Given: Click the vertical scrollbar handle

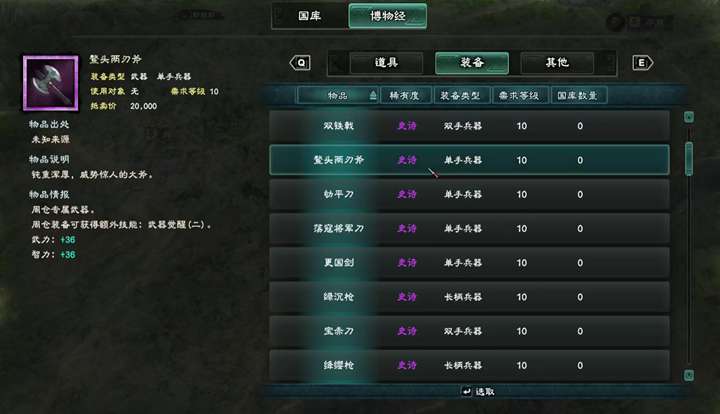Looking at the screenshot, I should [x=689, y=159].
